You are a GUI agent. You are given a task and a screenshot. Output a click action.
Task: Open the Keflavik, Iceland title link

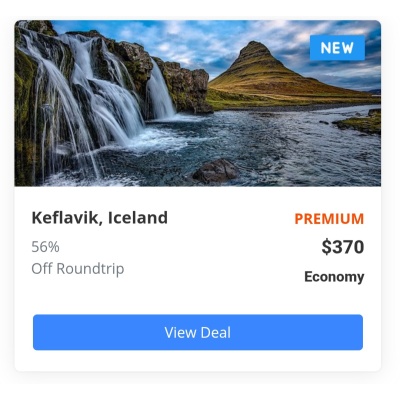coord(100,218)
